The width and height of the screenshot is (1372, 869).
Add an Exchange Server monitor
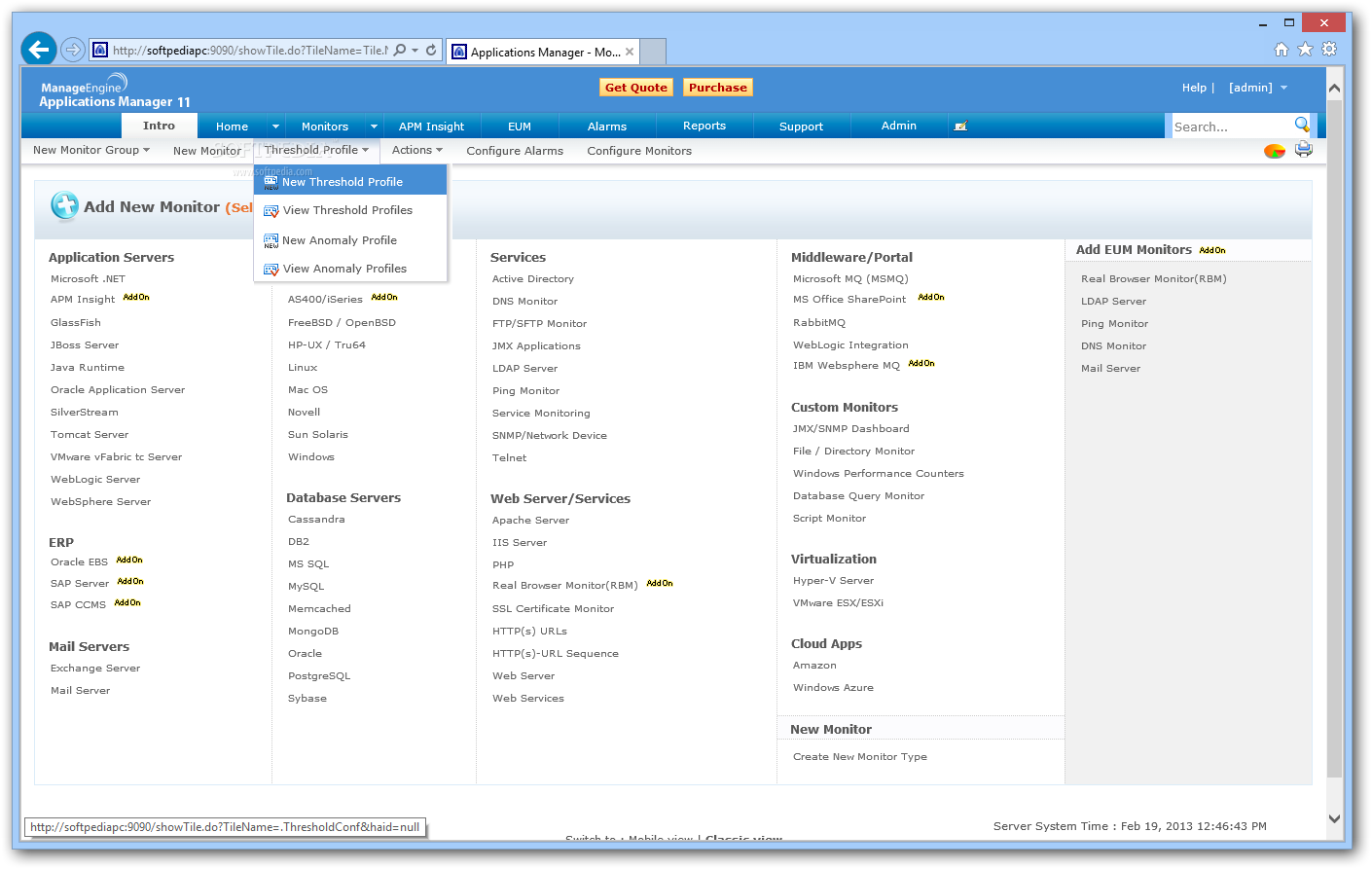pos(95,669)
